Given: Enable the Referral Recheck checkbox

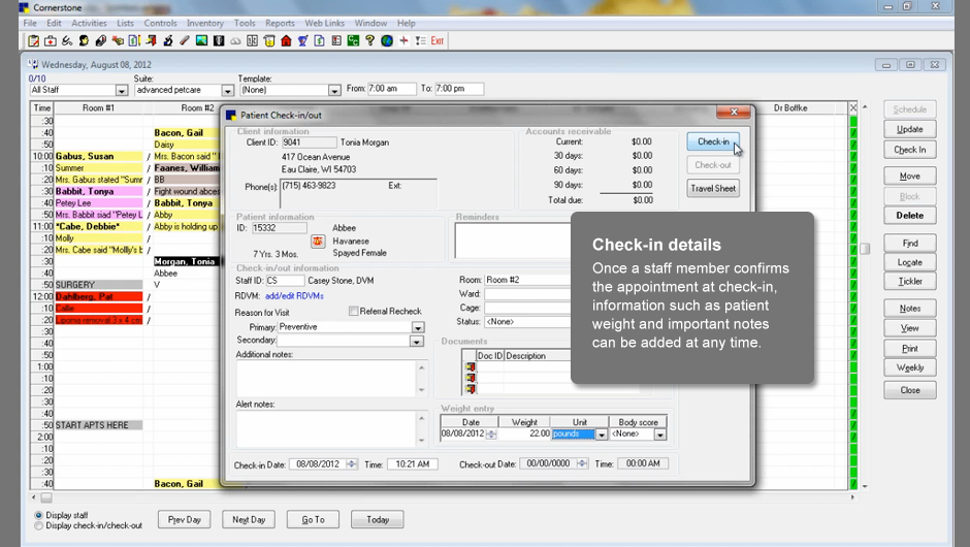Looking at the screenshot, I should [x=354, y=311].
